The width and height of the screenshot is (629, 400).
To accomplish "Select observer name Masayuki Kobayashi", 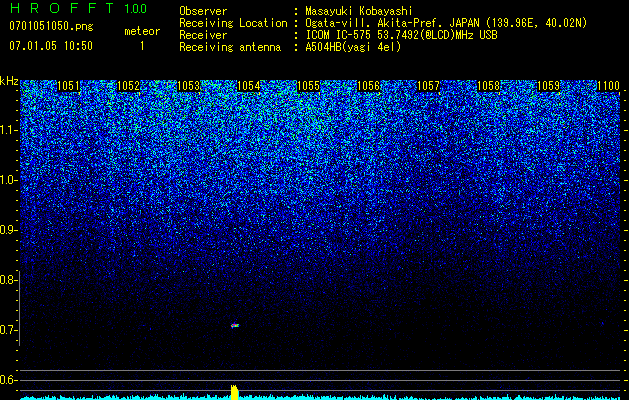I will tap(358, 11).
